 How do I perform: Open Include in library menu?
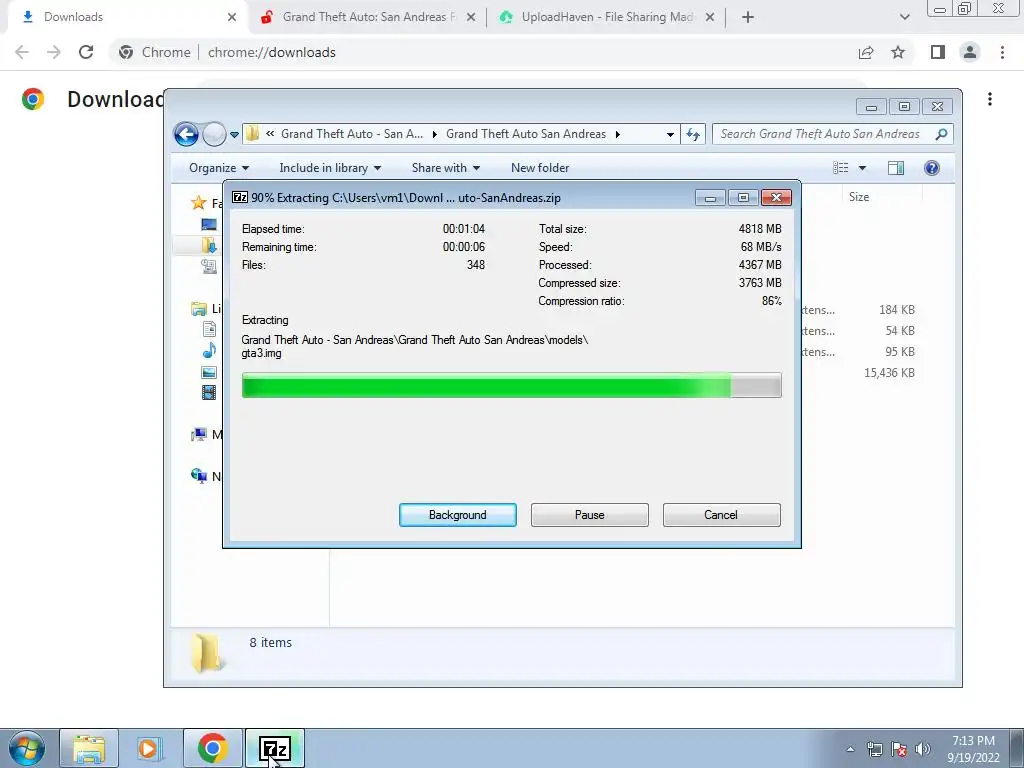click(330, 168)
